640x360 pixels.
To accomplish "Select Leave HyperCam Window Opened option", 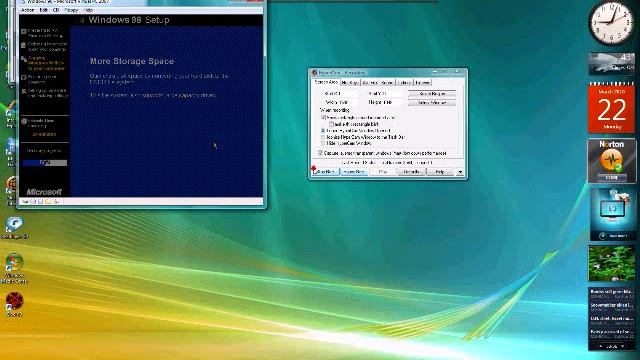I will point(323,131).
